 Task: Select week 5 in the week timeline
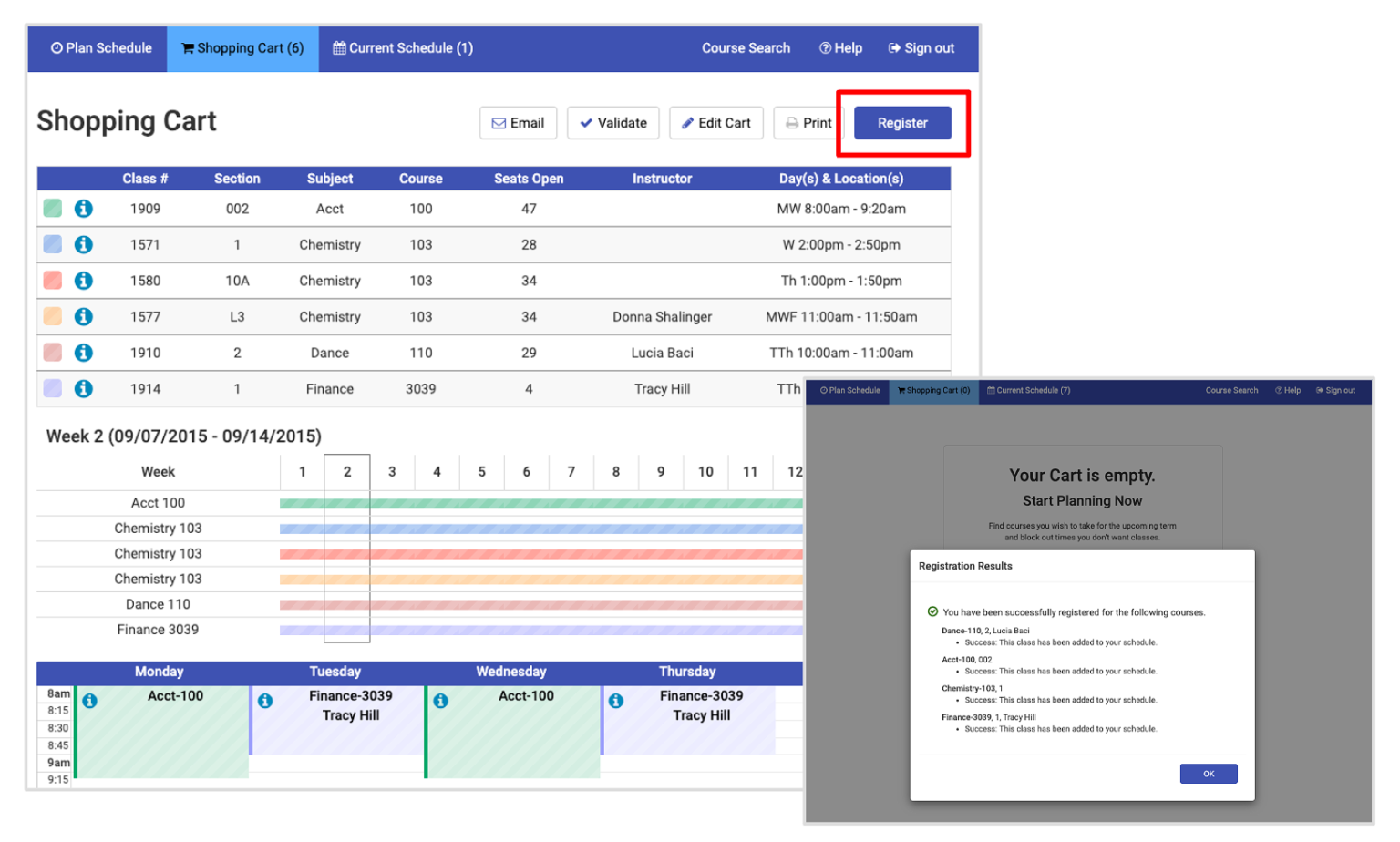point(481,472)
